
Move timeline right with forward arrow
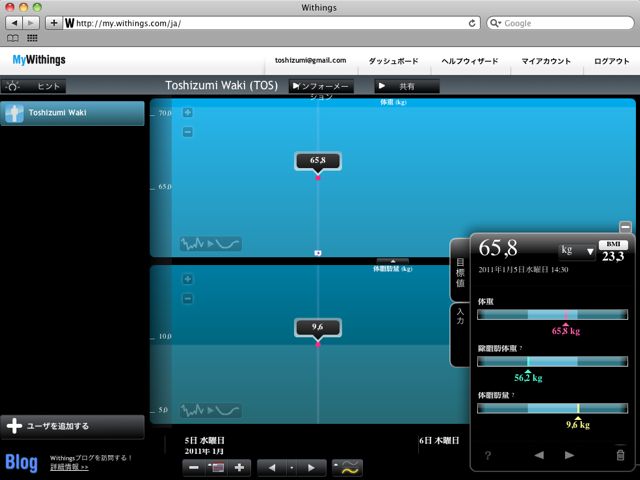[312, 468]
